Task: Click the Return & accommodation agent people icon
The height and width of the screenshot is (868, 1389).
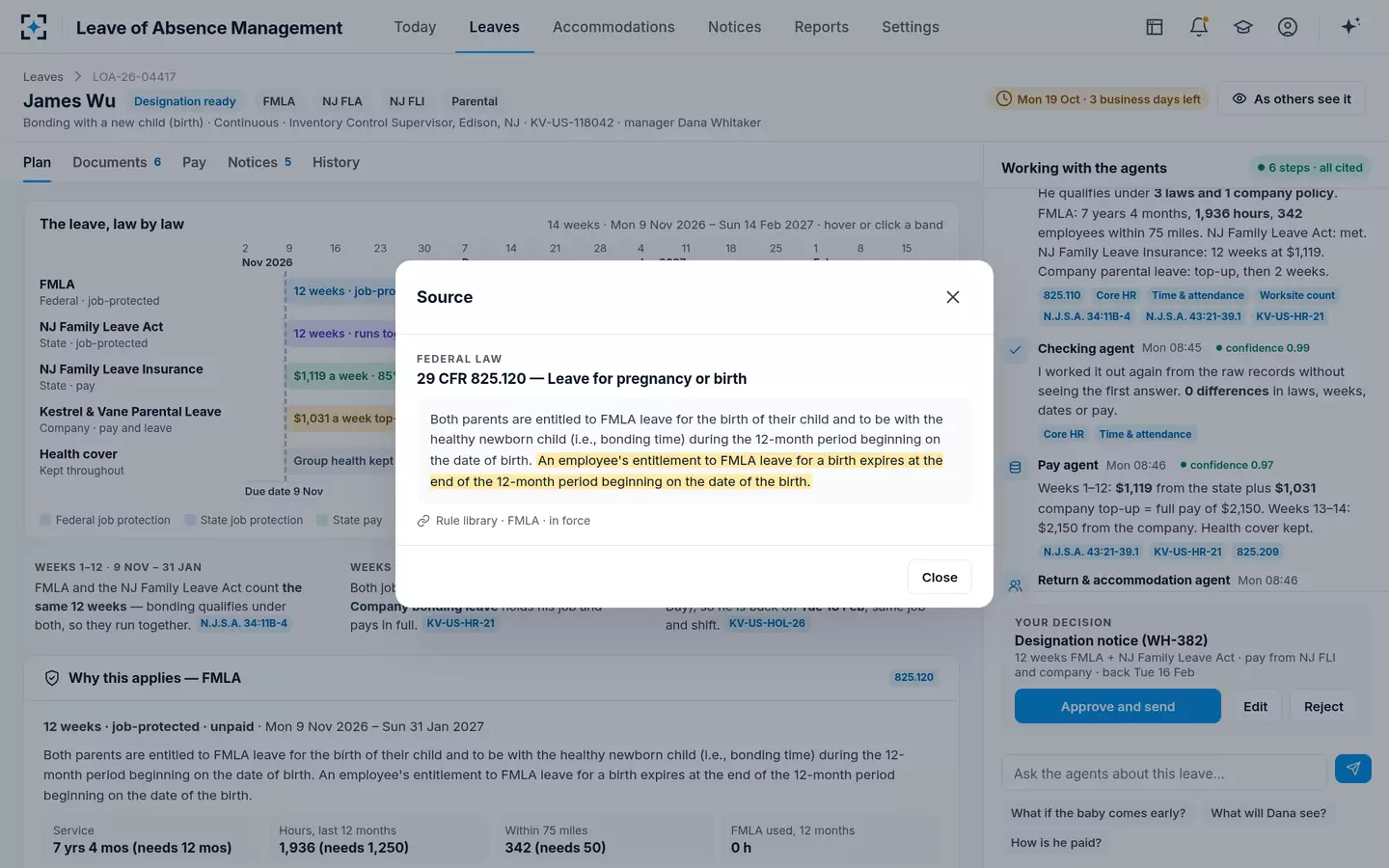Action: pyautogui.click(x=1015, y=585)
